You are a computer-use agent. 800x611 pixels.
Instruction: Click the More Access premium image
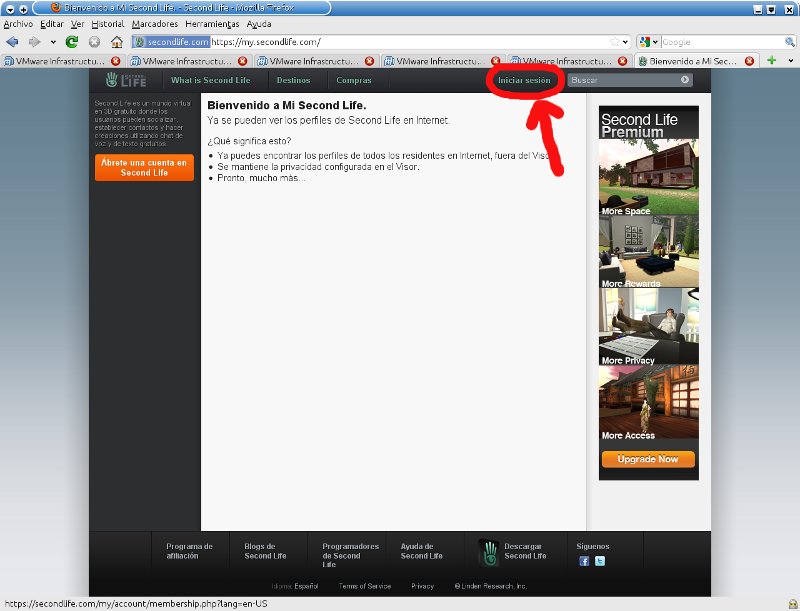click(648, 402)
